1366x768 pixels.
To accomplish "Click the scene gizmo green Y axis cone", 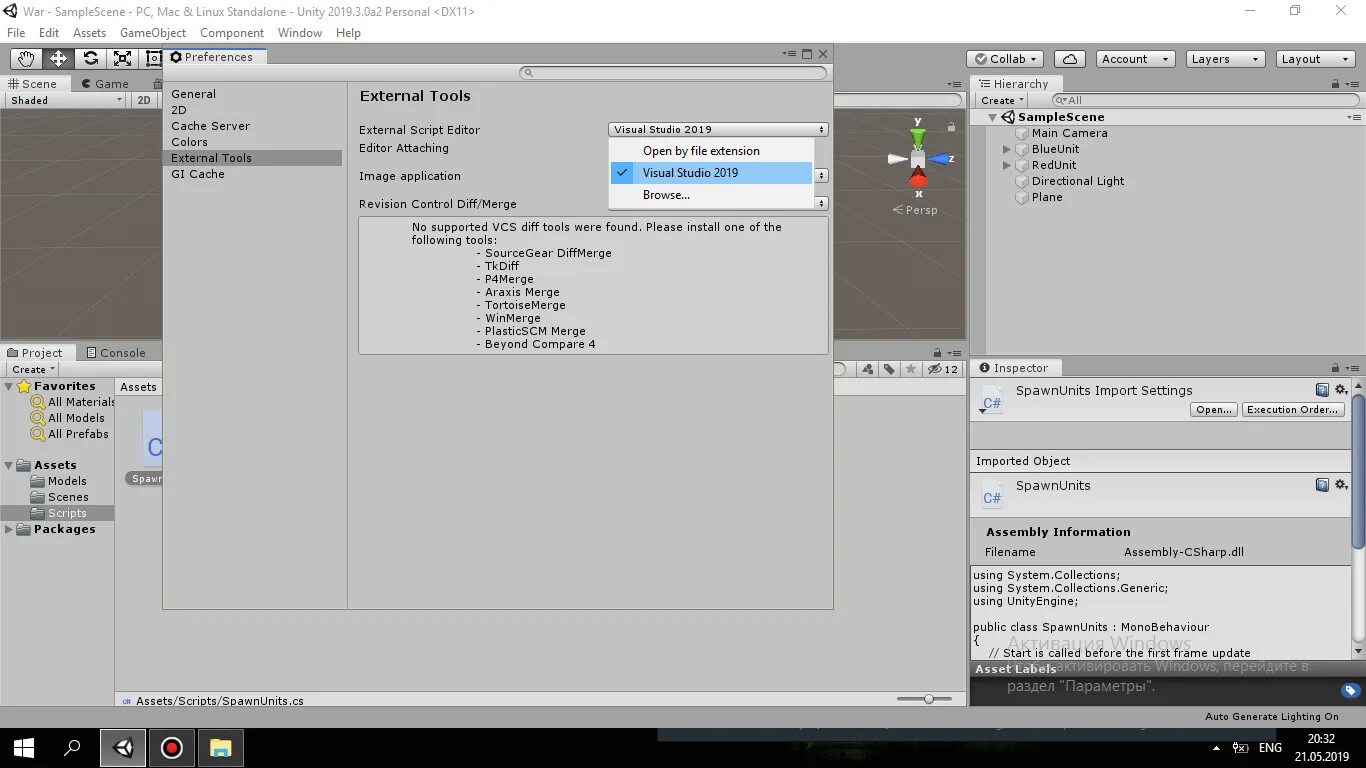I will coord(918,136).
